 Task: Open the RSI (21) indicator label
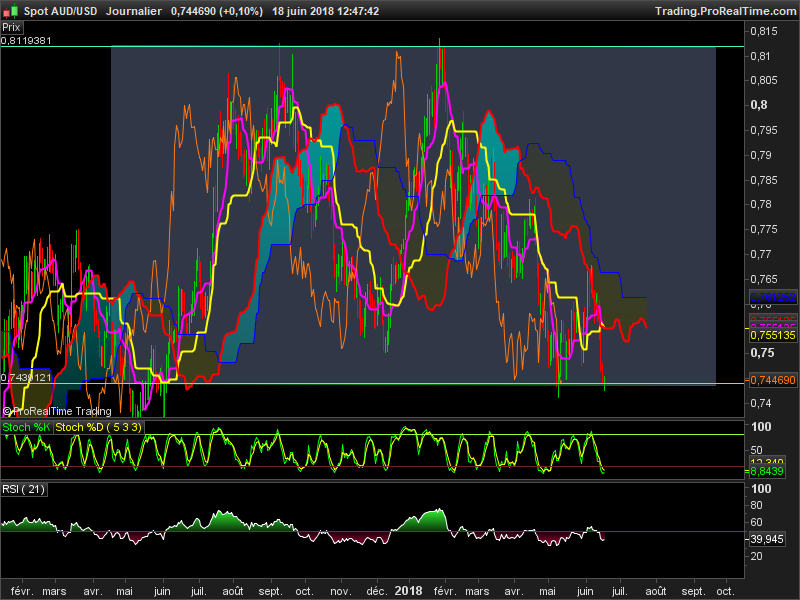point(25,489)
